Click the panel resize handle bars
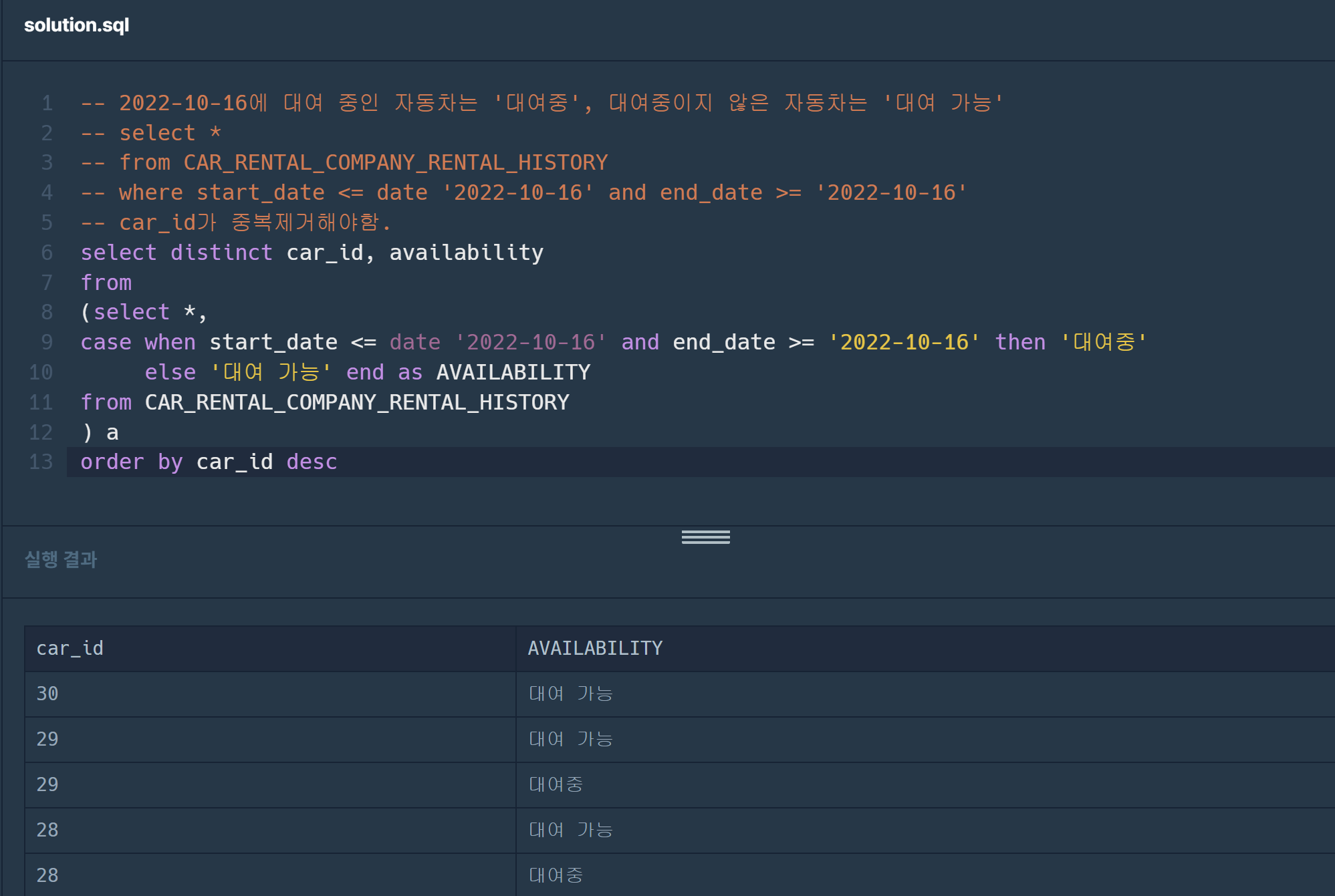1335x896 pixels. (705, 537)
